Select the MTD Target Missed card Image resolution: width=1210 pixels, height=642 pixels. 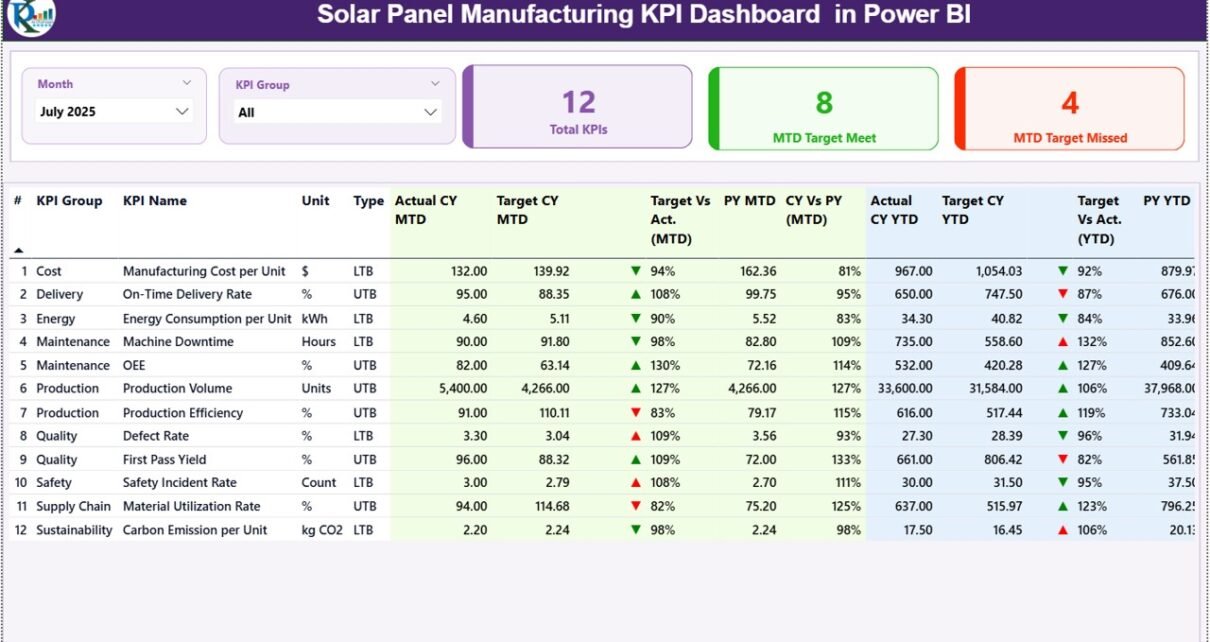(1069, 108)
